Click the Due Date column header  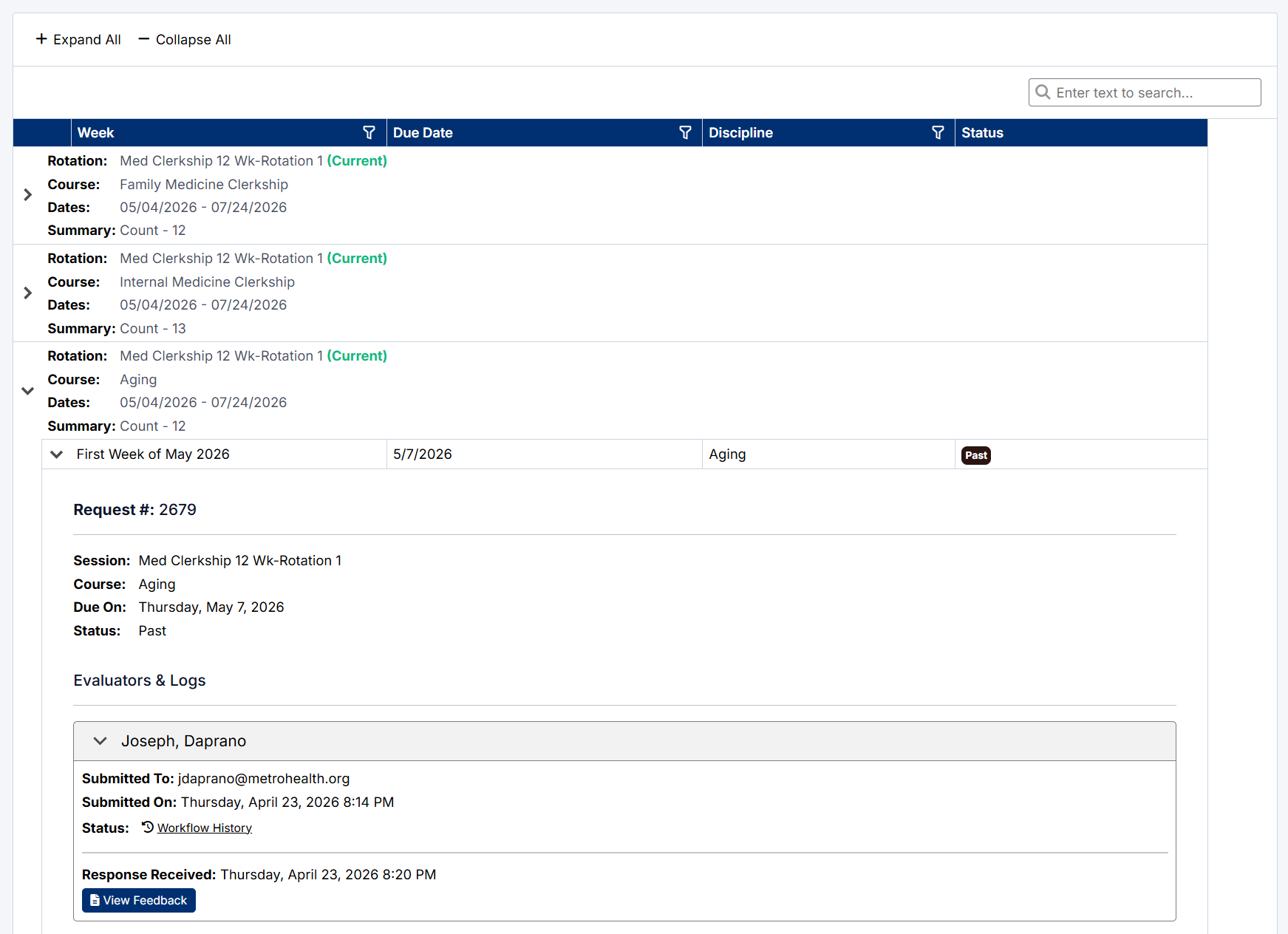tap(423, 133)
